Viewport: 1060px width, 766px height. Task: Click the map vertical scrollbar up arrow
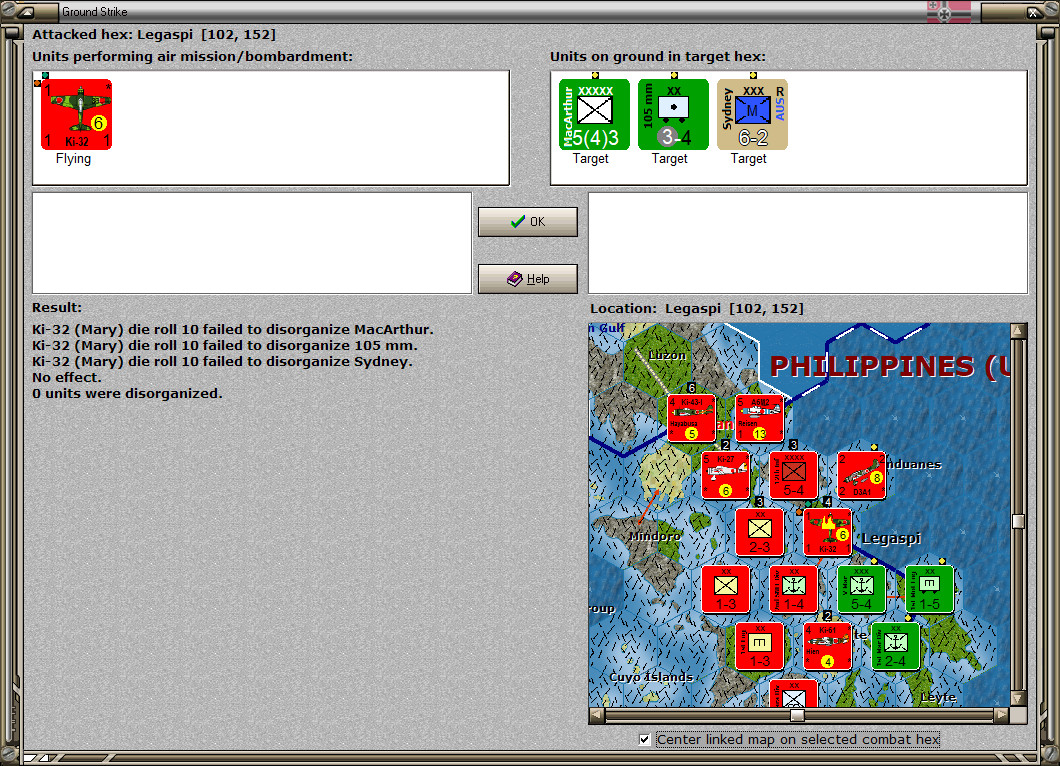pyautogui.click(x=1019, y=331)
